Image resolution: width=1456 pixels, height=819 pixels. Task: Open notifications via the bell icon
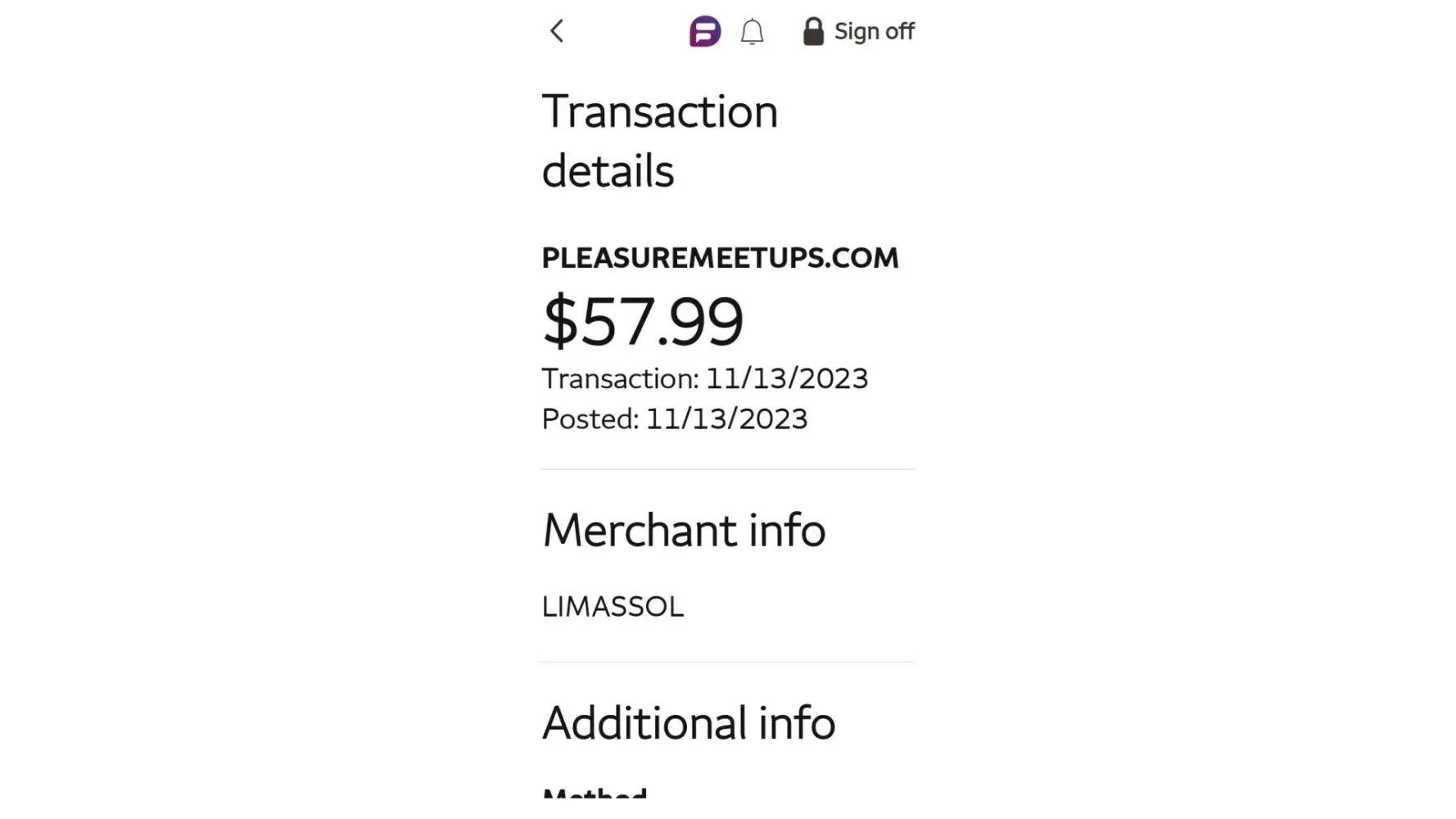(752, 32)
